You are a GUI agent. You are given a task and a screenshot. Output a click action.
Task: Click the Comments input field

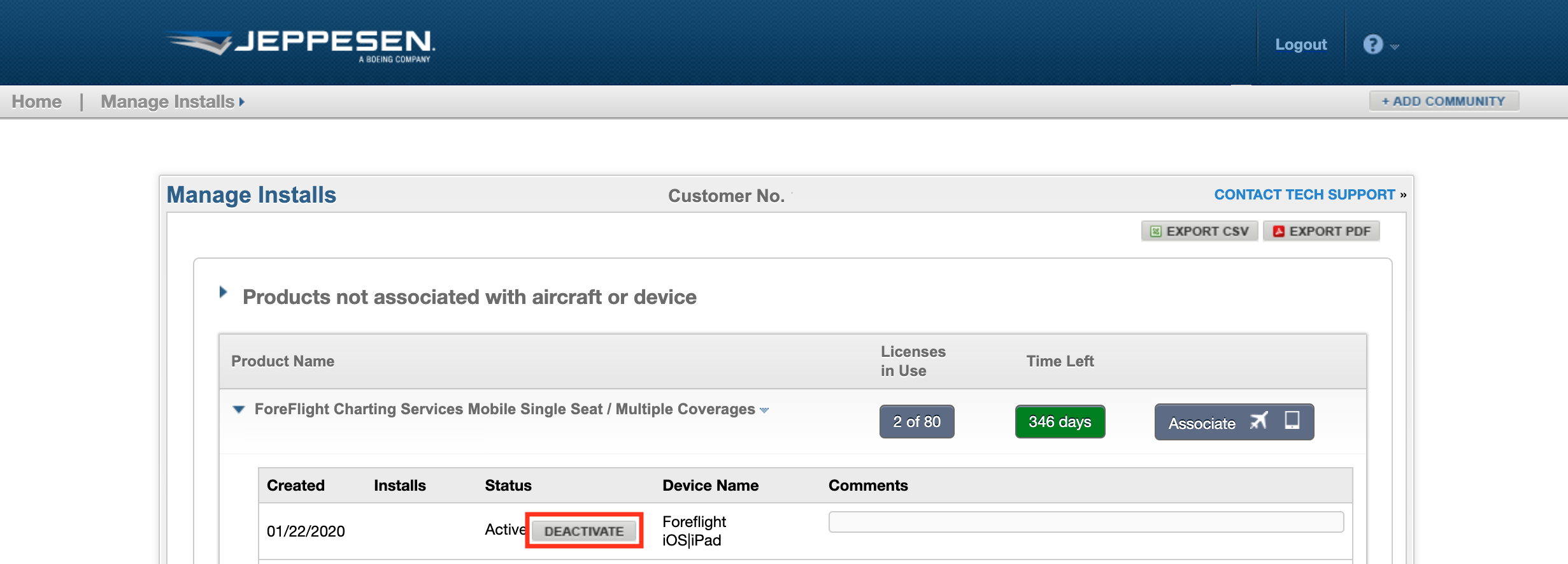[x=1086, y=522]
